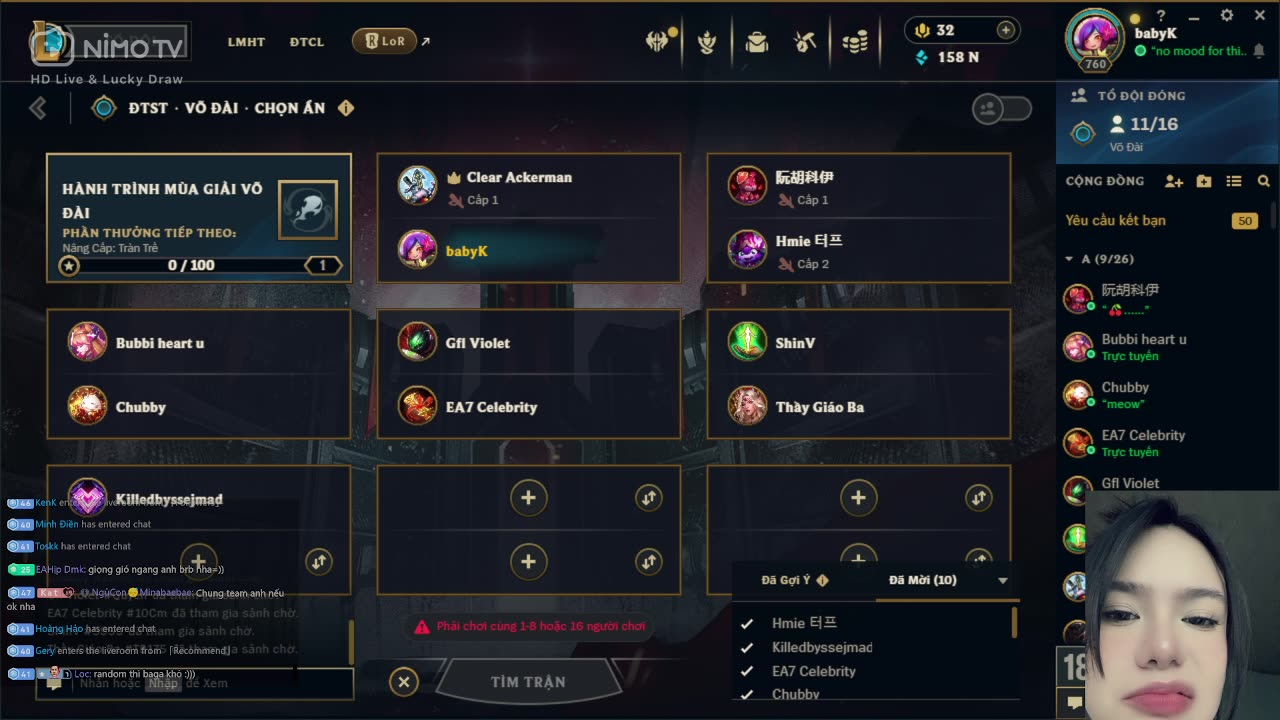Click the info icon next to CHỌN ẨN
Screen dimensions: 1280x720
346,108
